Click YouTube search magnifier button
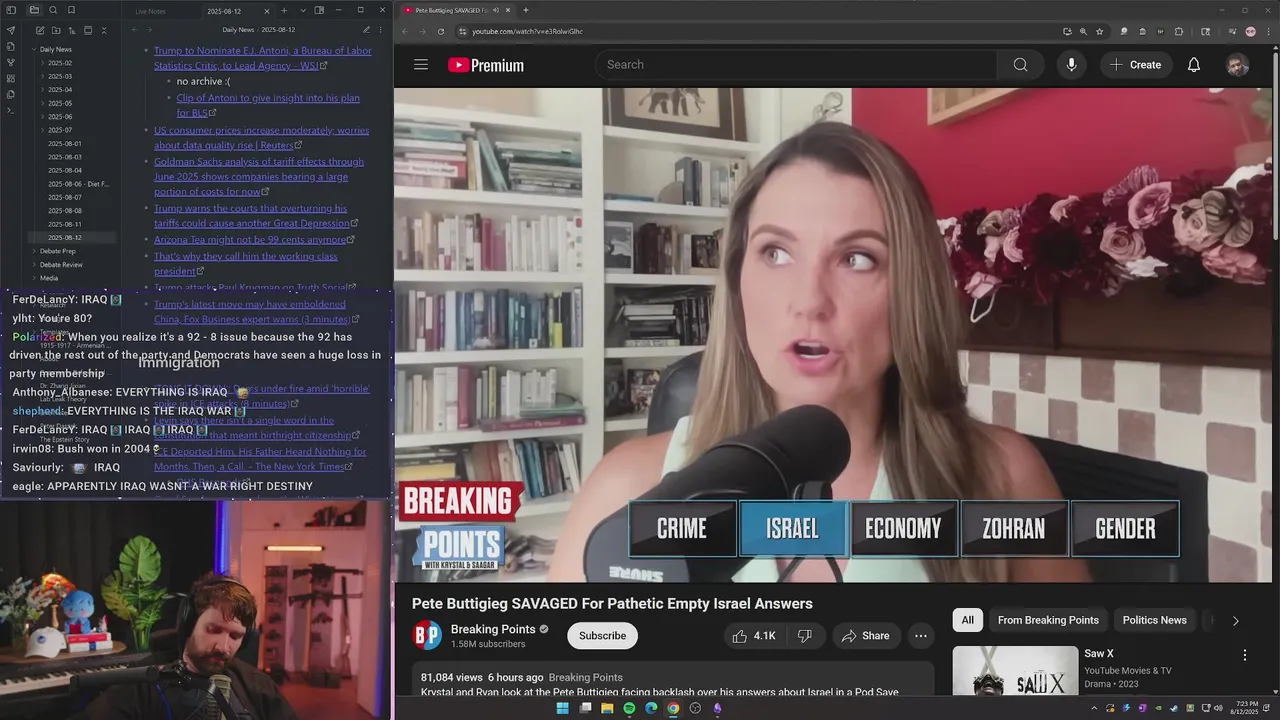1280x720 pixels. 1020,65
